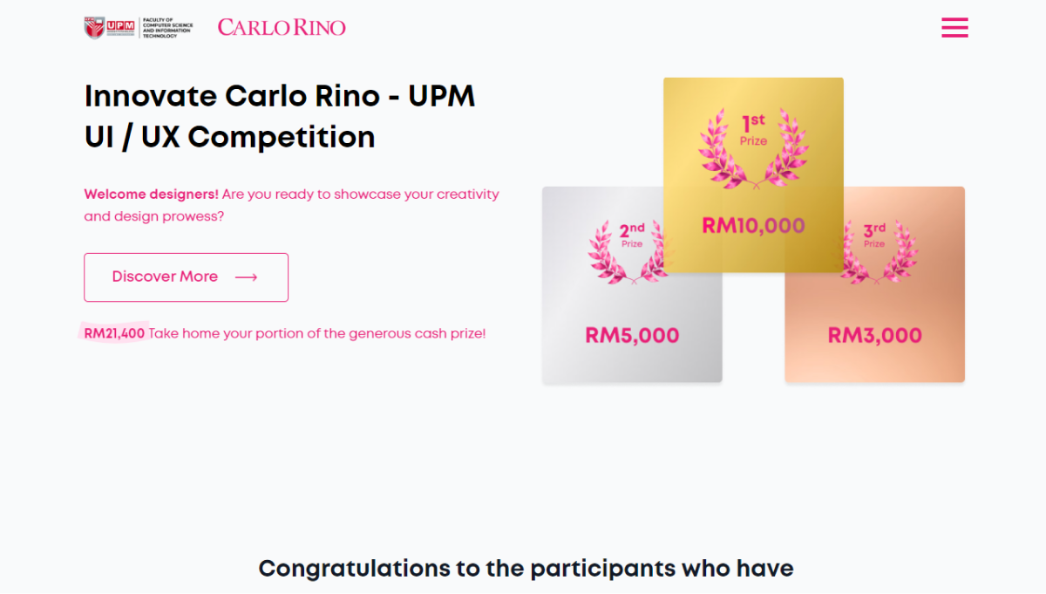The height and width of the screenshot is (594, 1046).
Task: Click the Faculty of Computer Science label
Action: (167, 27)
